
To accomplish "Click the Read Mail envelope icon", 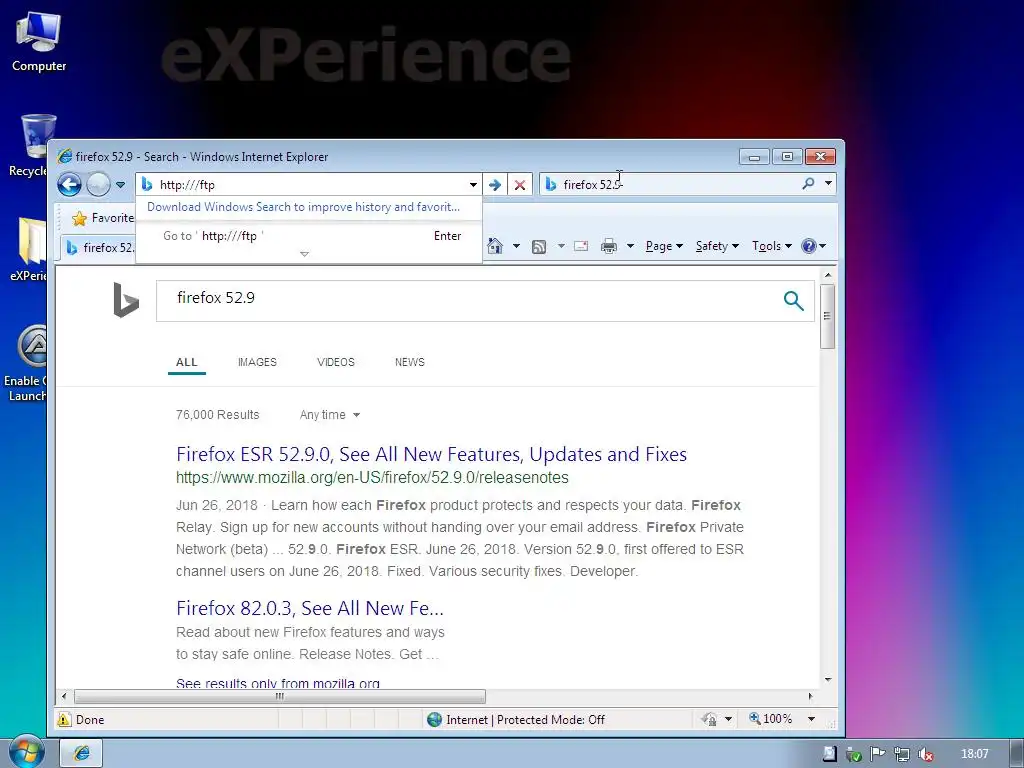I will [581, 246].
